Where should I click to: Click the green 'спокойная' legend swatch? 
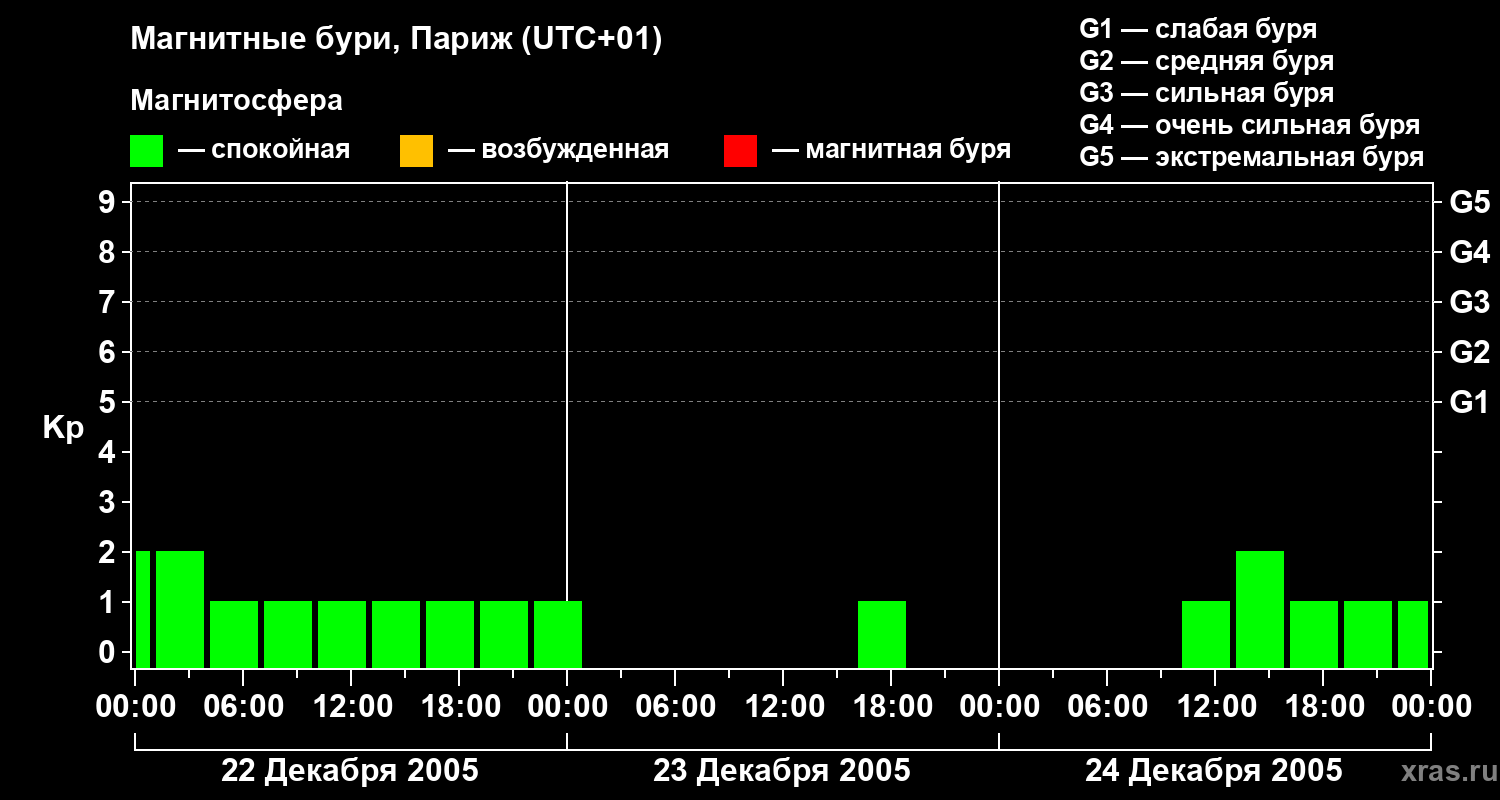pos(146,151)
